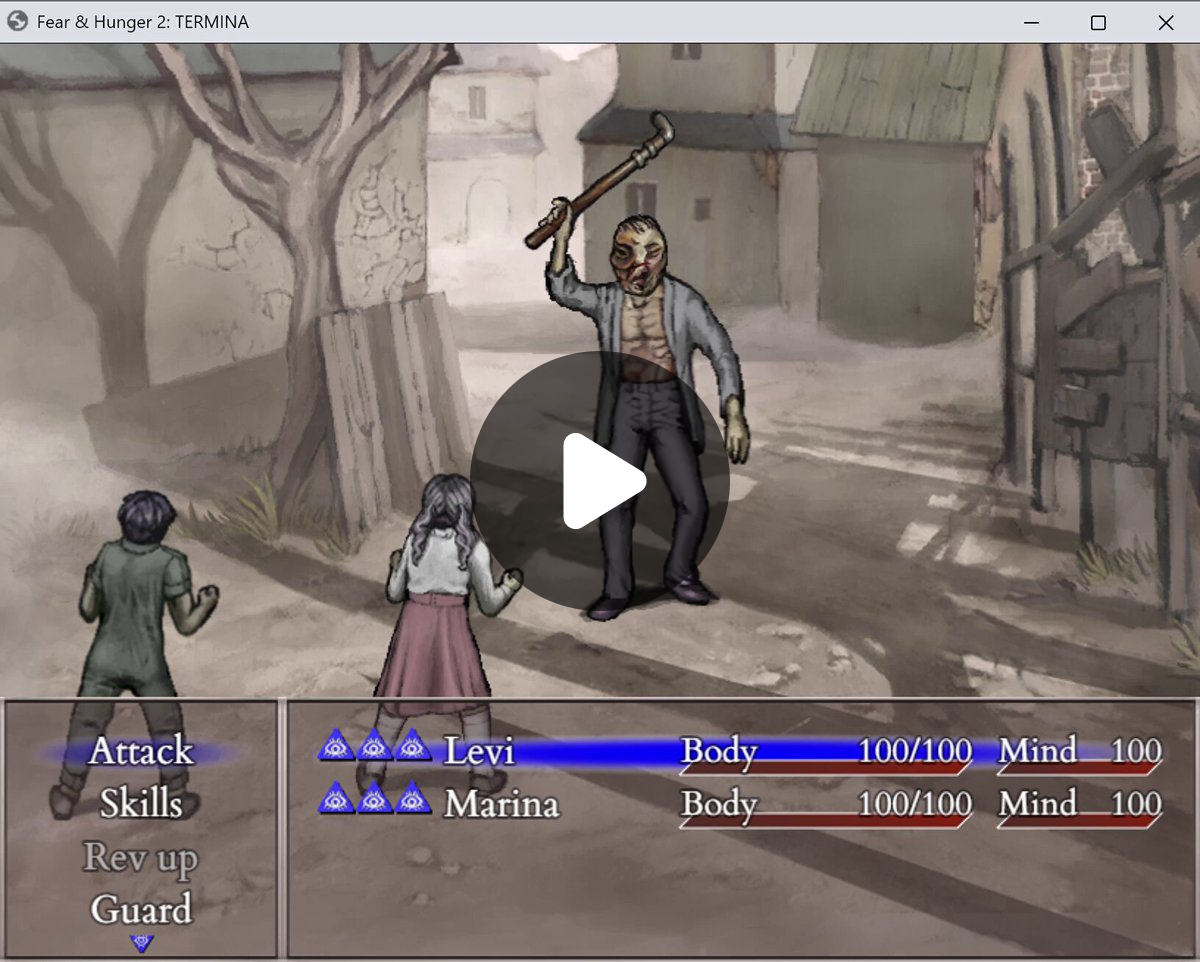
Task: Click Levi's Body health bar
Action: [x=826, y=754]
